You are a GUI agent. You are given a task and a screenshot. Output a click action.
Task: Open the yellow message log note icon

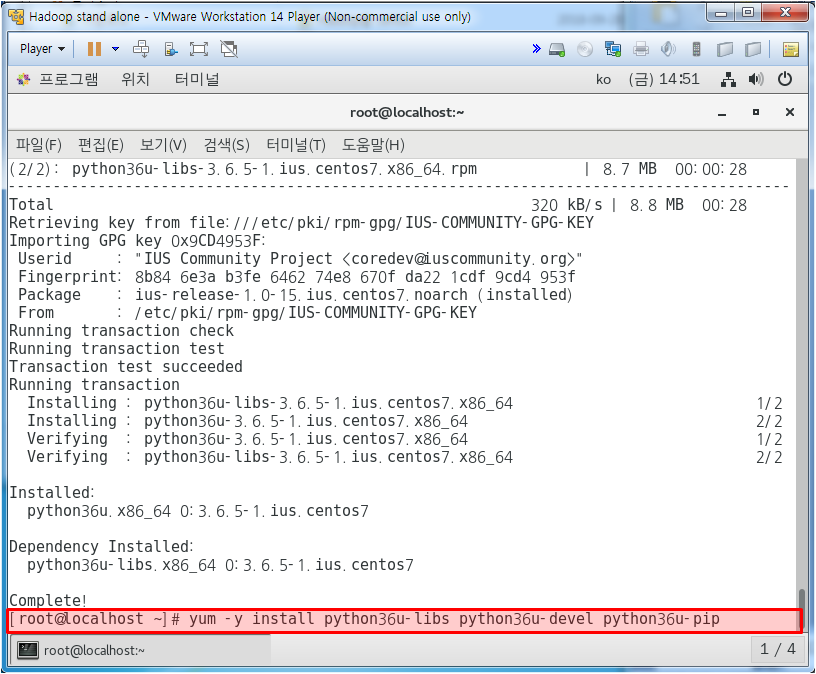(x=790, y=49)
